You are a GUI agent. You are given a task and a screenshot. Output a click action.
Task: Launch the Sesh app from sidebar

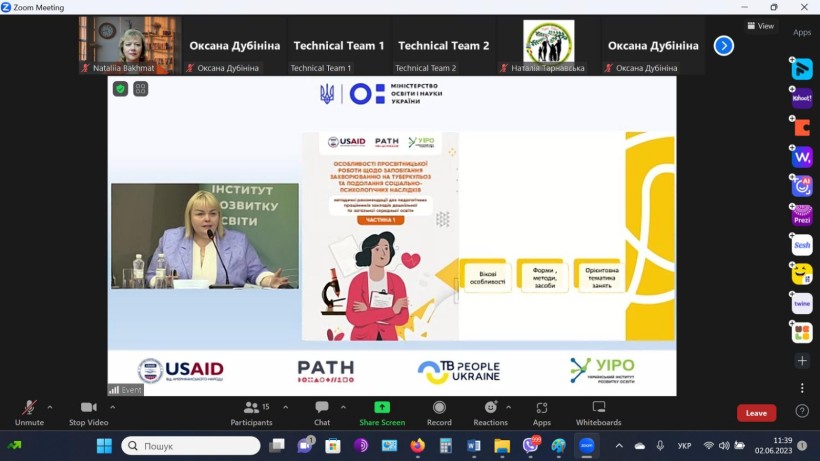click(802, 245)
